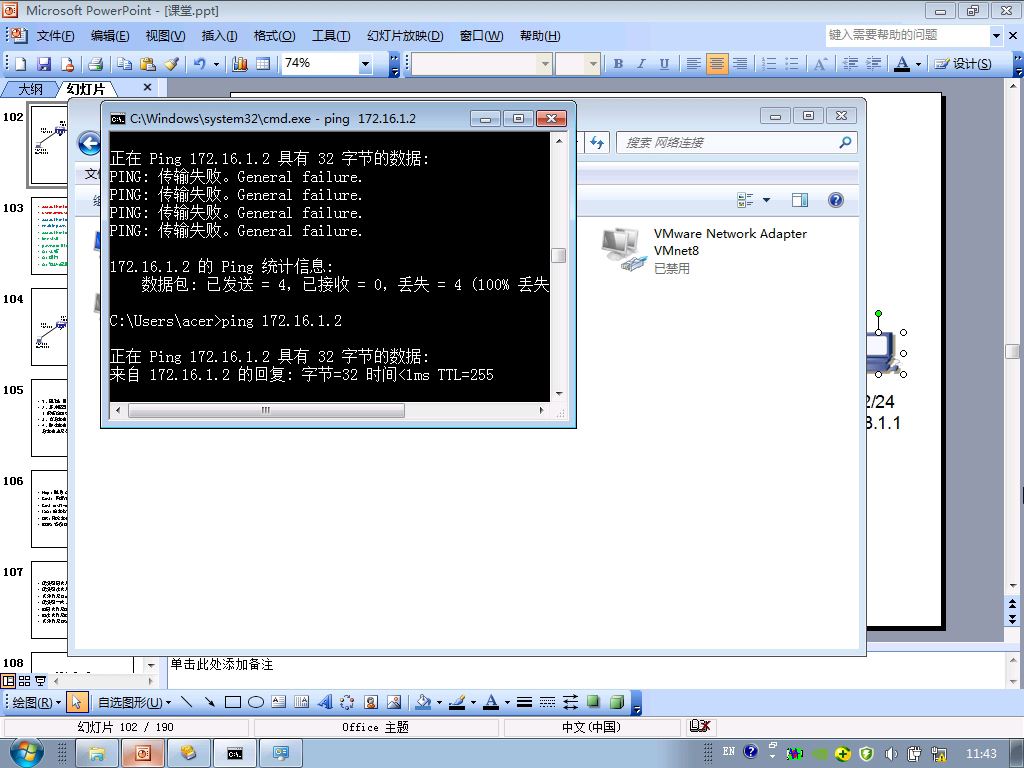Insert a chart from toolbar
The image size is (1024, 768).
point(240,63)
